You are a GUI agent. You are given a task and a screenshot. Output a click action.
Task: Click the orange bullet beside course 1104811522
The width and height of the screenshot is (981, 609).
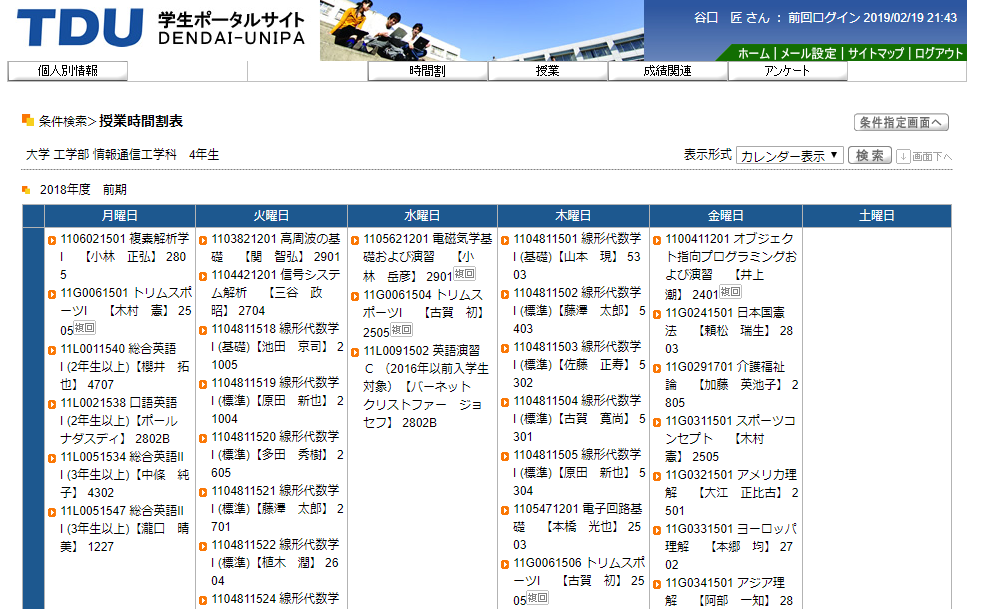pos(203,546)
